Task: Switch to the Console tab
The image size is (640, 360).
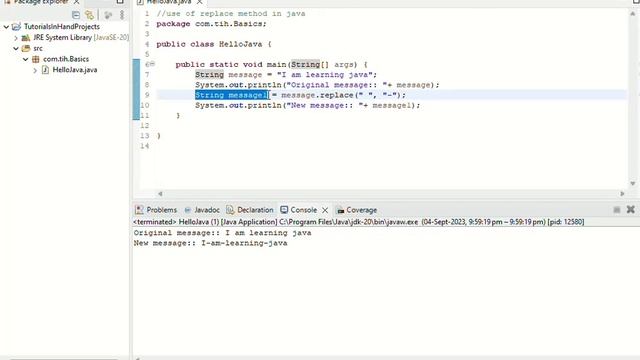Action: [x=304, y=210]
